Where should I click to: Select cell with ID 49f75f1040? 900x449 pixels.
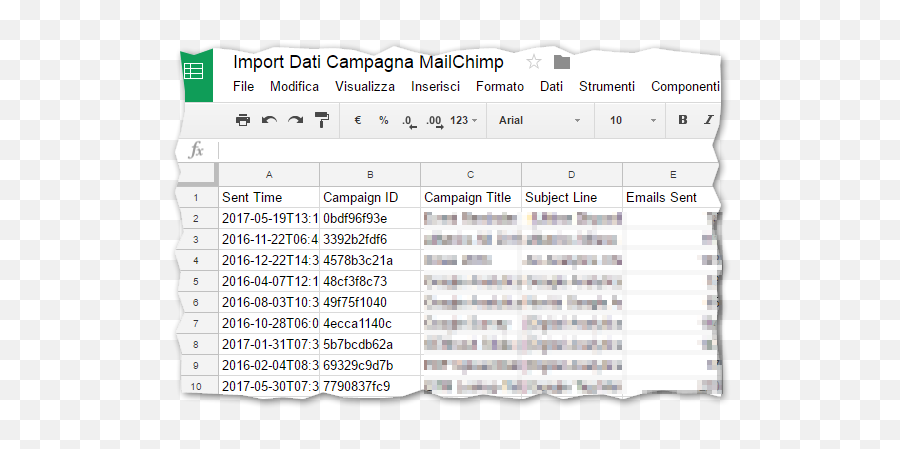click(x=370, y=303)
